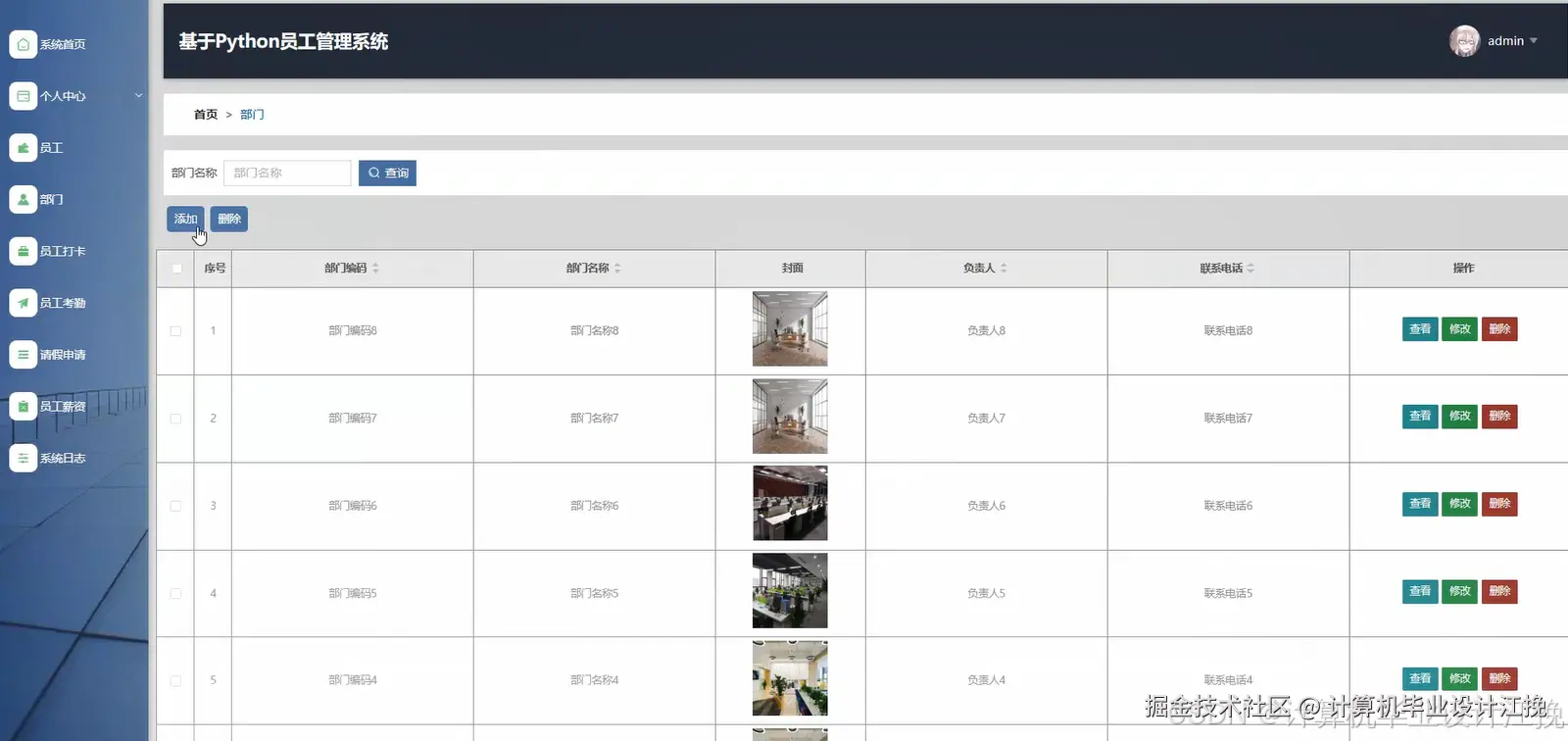Image resolution: width=1568 pixels, height=741 pixels.
Task: Click 删除 for row 部门名称5
Action: click(x=1499, y=591)
